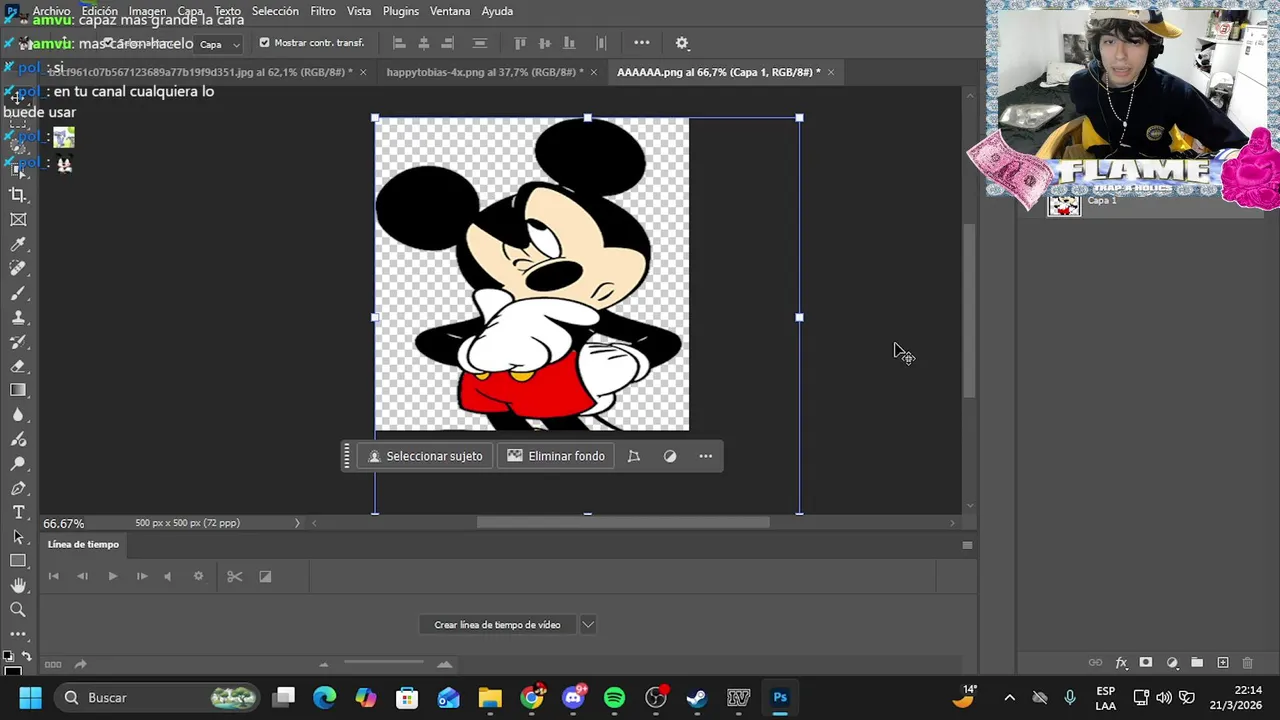This screenshot has width=1280, height=720.
Task: Create a new layer with plus icon
Action: coord(1222,663)
